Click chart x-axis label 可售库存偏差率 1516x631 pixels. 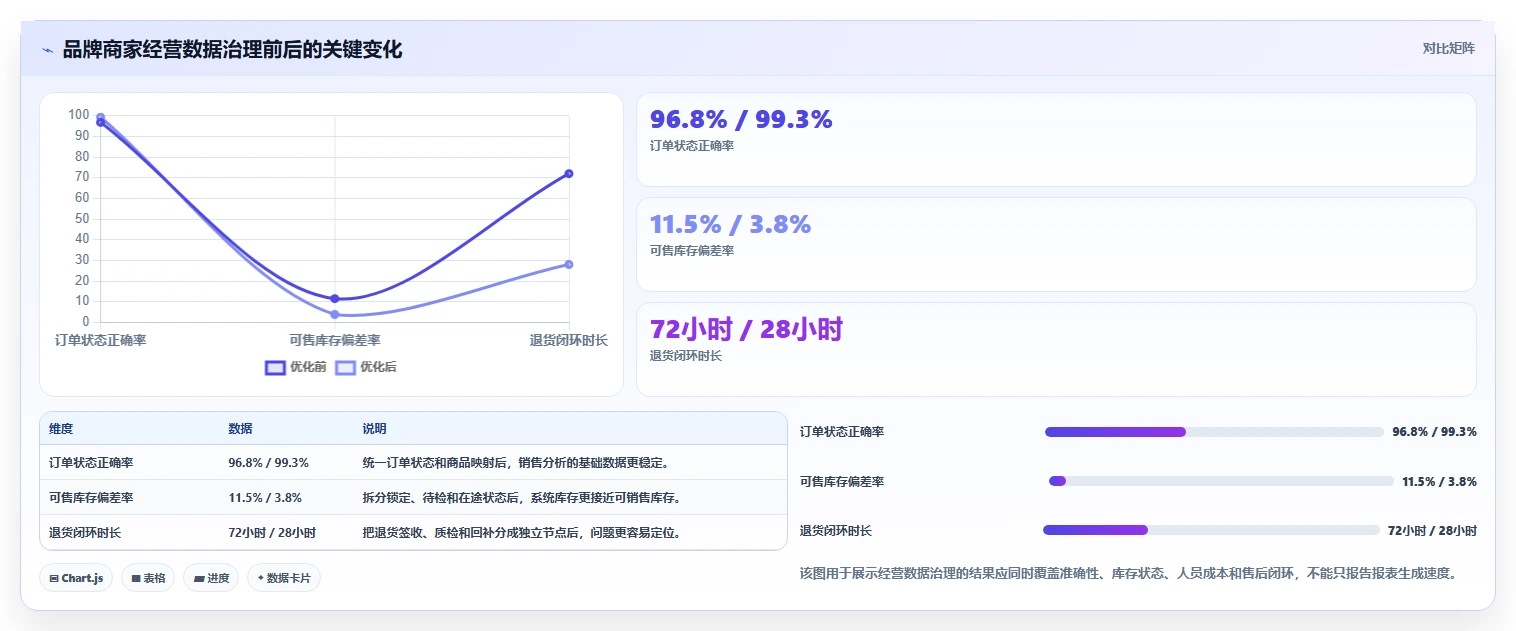click(x=335, y=341)
